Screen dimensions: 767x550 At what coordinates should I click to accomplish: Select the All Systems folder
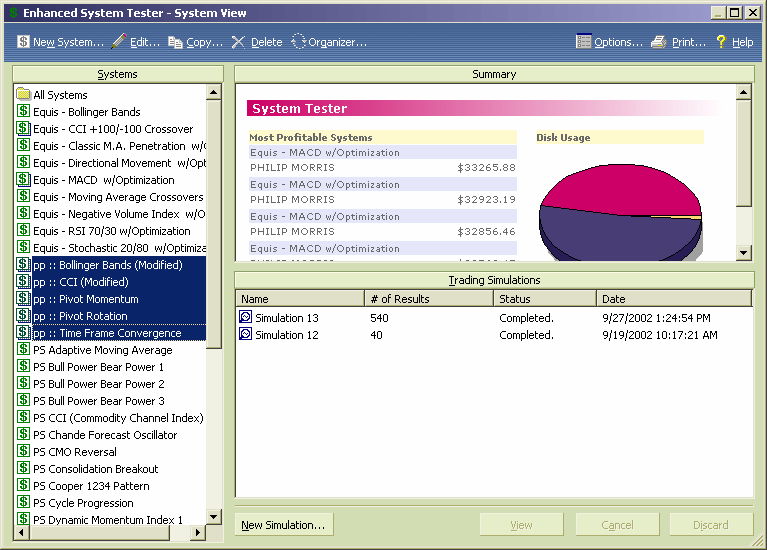pos(60,95)
